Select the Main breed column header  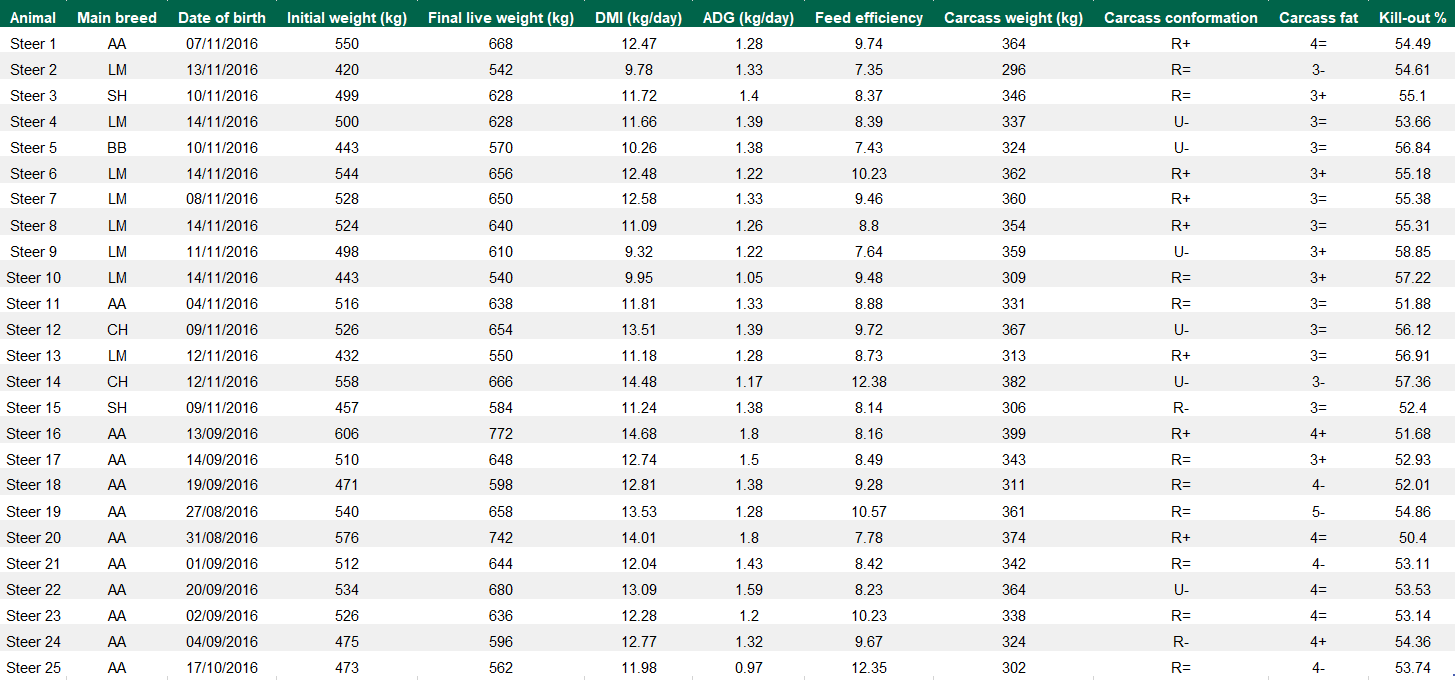117,18
